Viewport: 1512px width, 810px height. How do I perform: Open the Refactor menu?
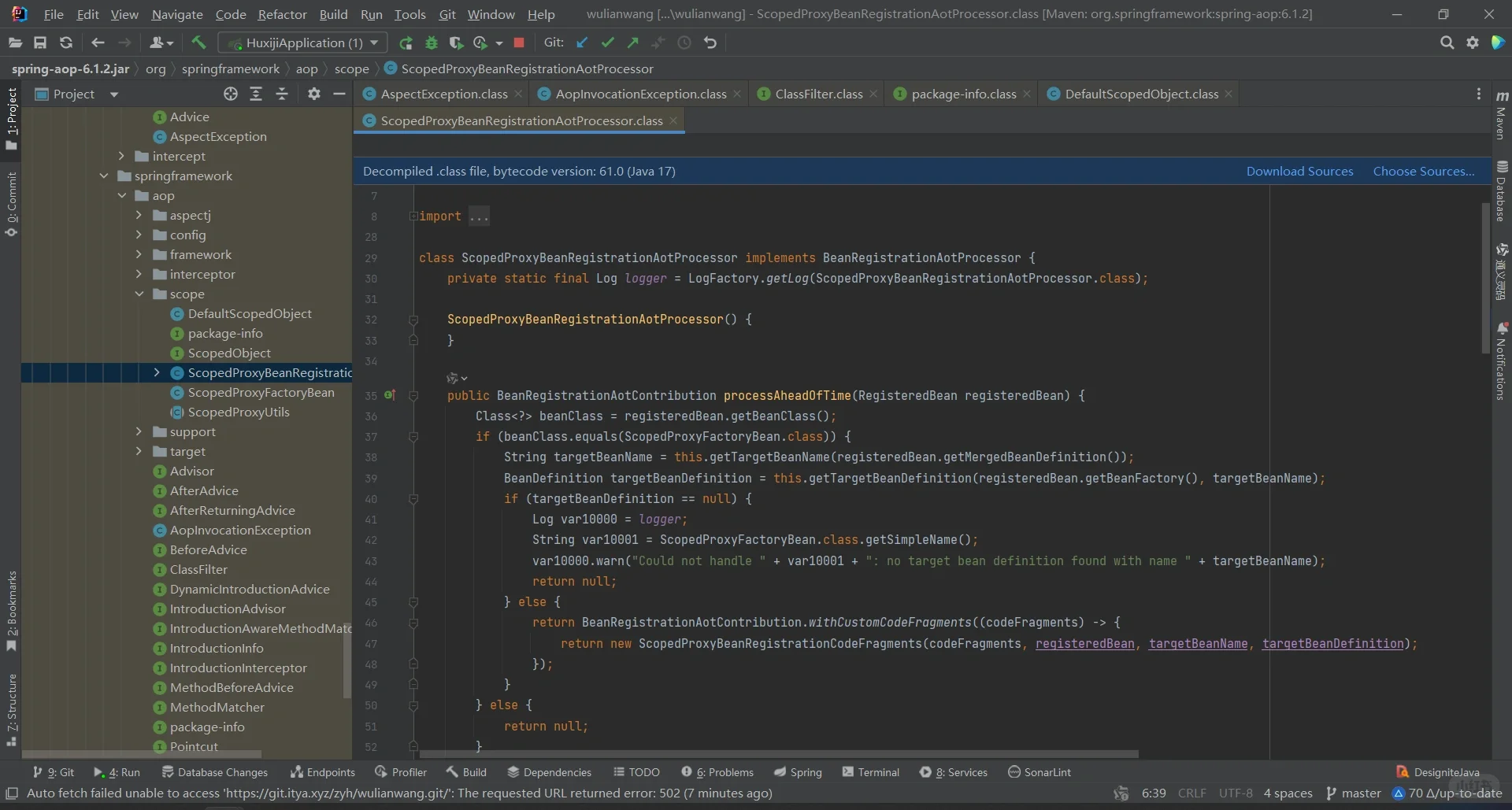[x=282, y=14]
